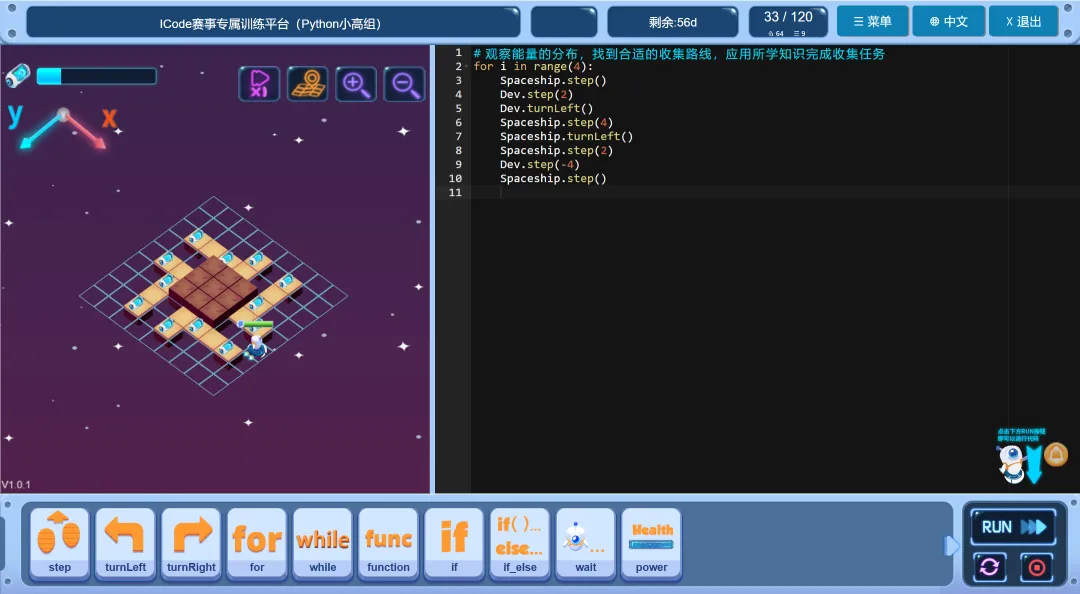Click the comment line 观察能量的分布
The width and height of the screenshot is (1080, 594).
click(678, 54)
